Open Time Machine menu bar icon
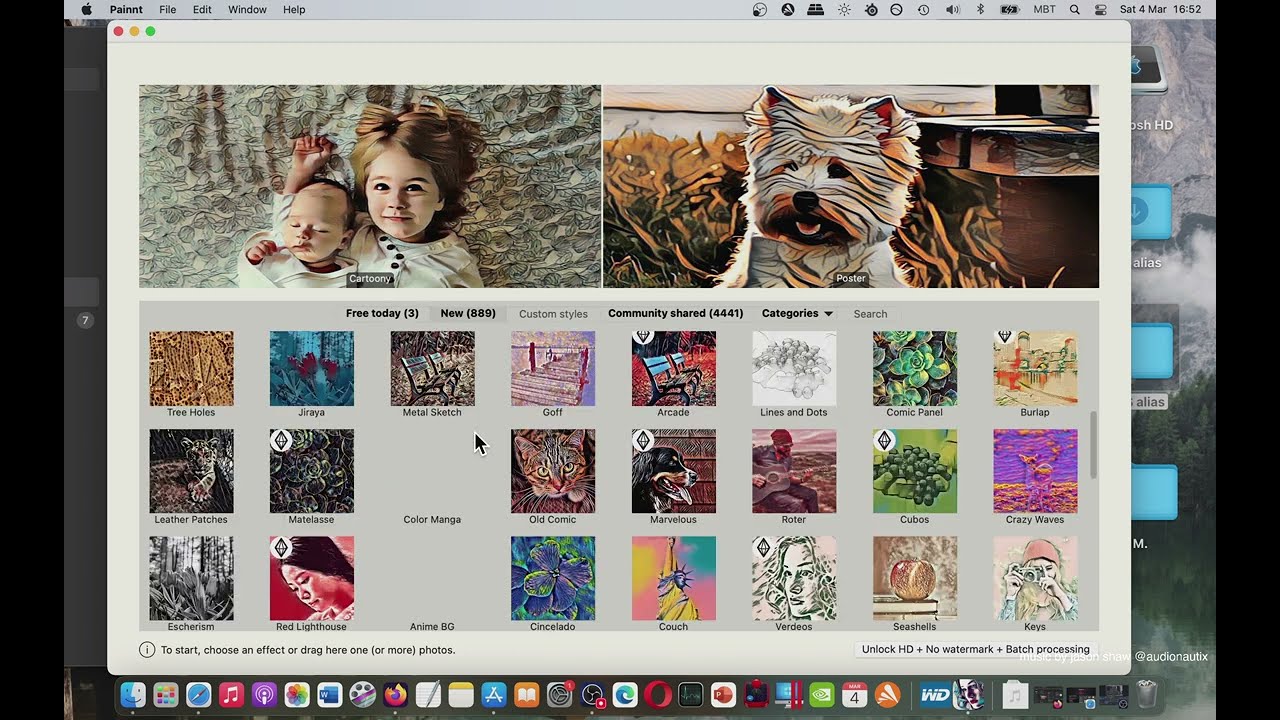Screen dimensions: 1280x720 click(x=924, y=9)
